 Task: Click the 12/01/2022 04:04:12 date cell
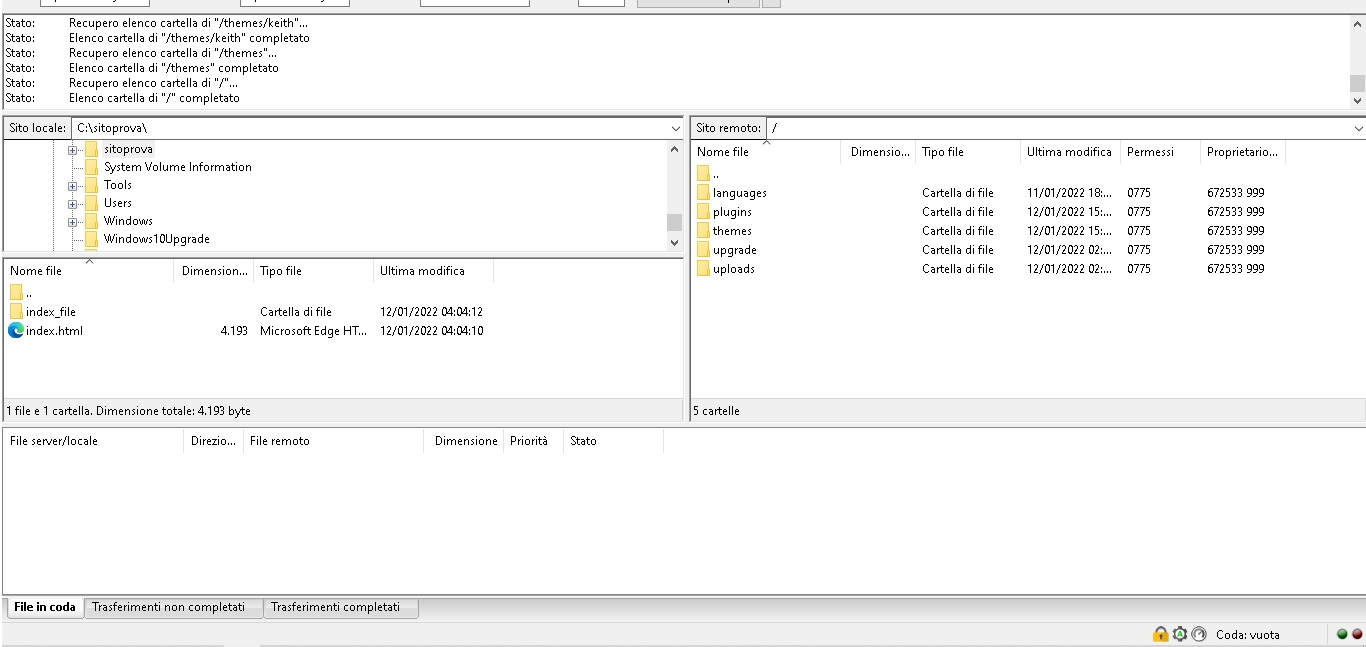coord(431,312)
